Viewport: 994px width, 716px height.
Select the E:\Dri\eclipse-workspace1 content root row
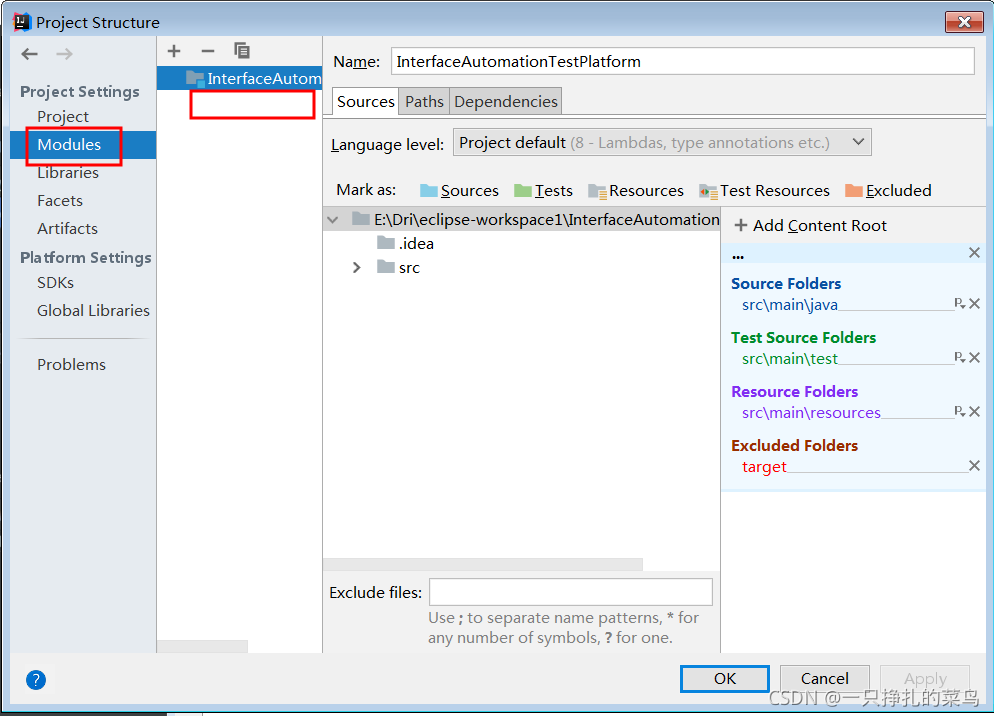point(522,219)
